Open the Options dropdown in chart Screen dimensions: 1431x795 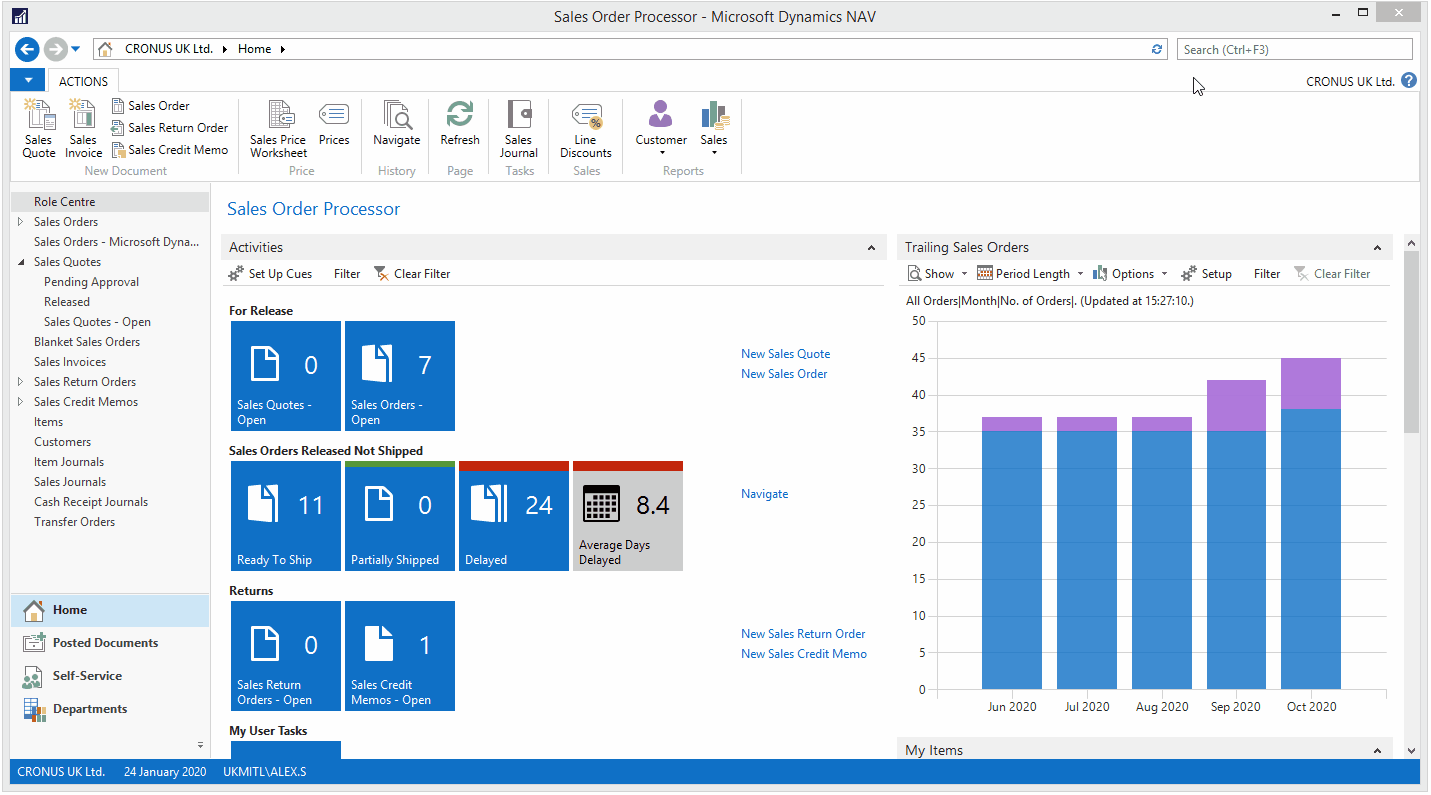(x=1130, y=274)
